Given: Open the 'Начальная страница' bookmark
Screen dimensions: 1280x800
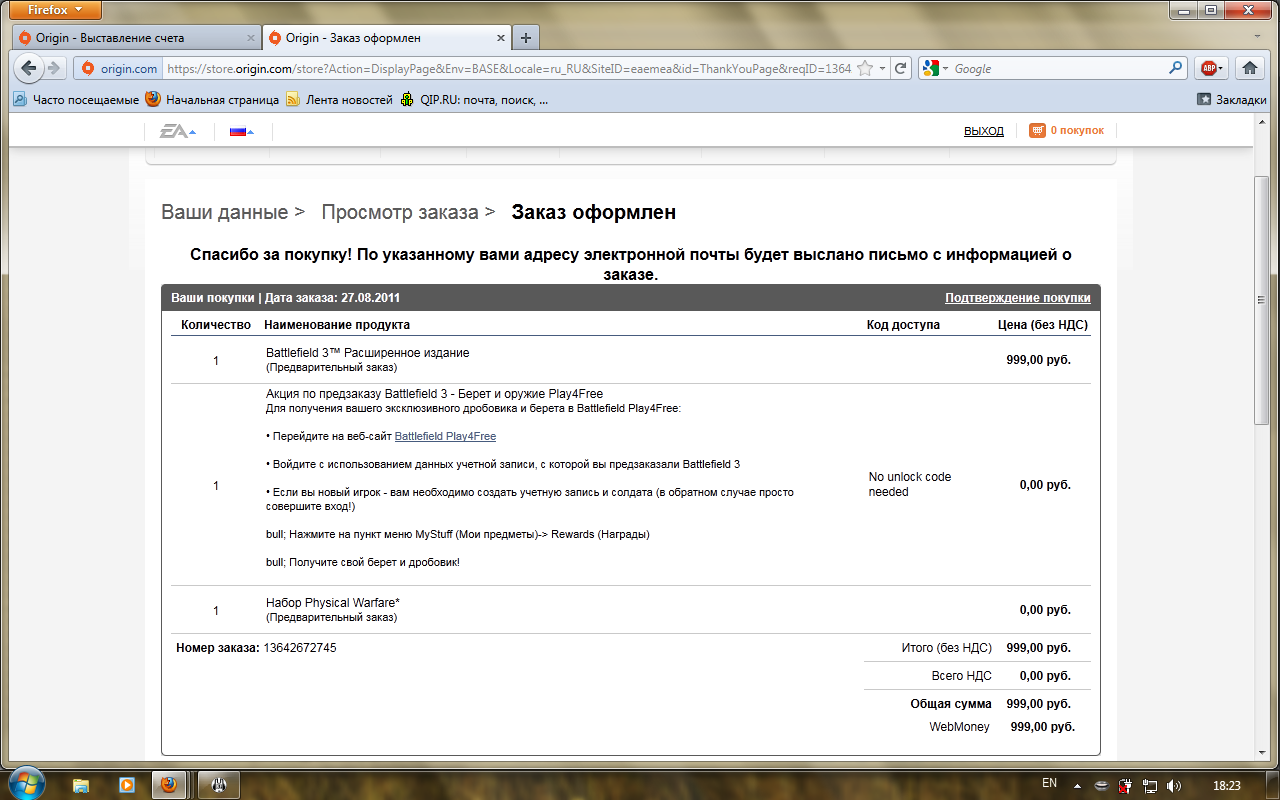Looking at the screenshot, I should 212,99.
